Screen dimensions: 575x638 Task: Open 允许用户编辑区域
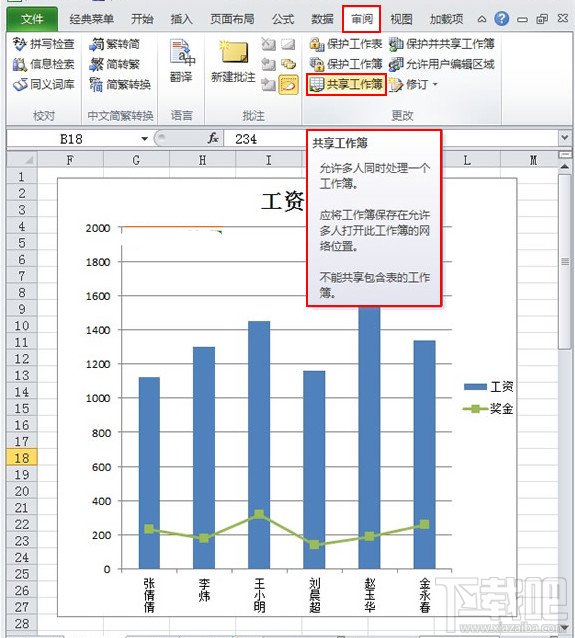[x=442, y=64]
